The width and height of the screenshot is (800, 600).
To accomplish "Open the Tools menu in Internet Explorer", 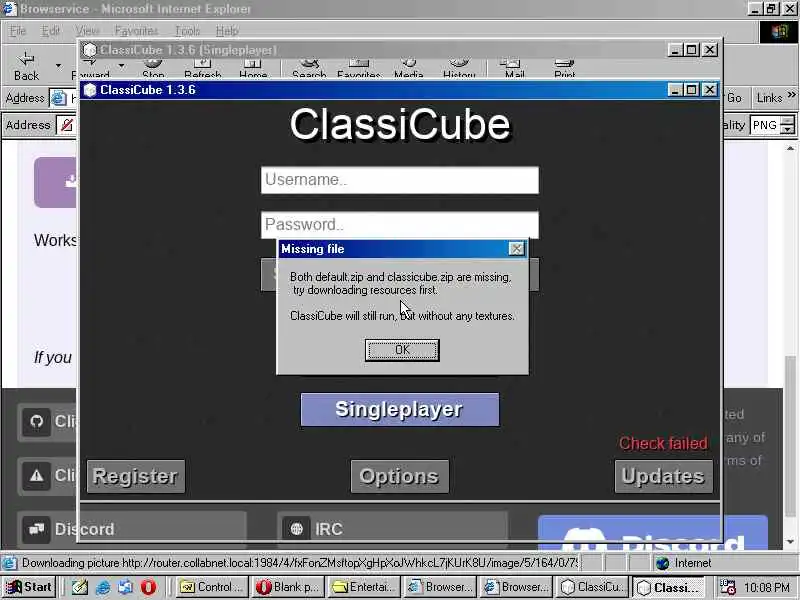I will [188, 31].
